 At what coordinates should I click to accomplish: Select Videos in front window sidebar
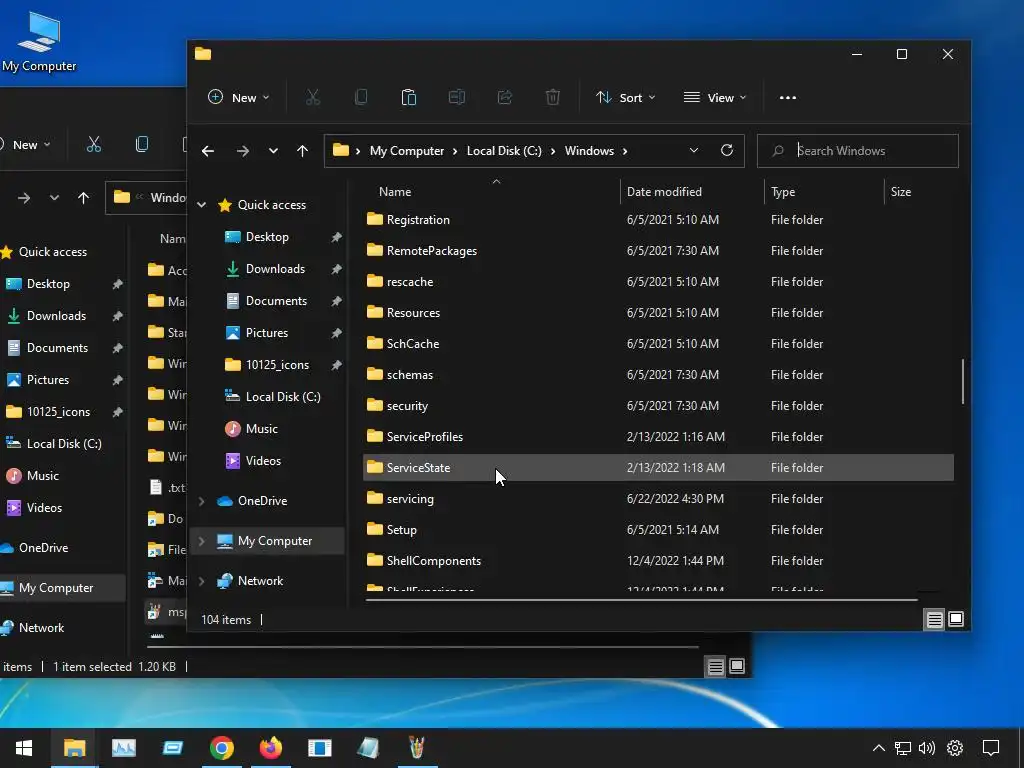click(x=263, y=461)
